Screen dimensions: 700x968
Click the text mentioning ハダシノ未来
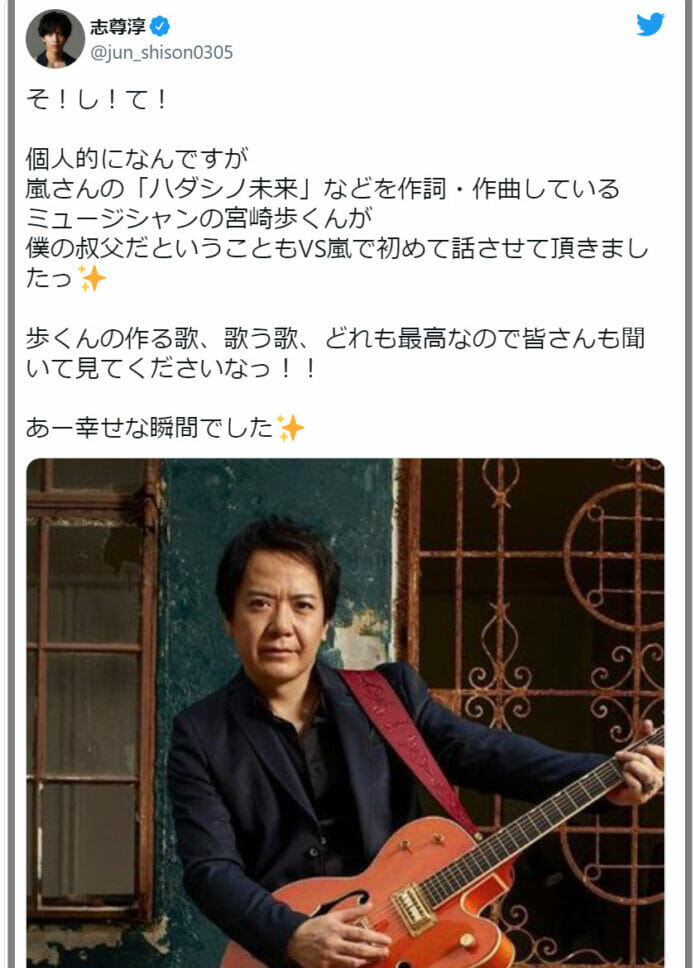[322, 189]
